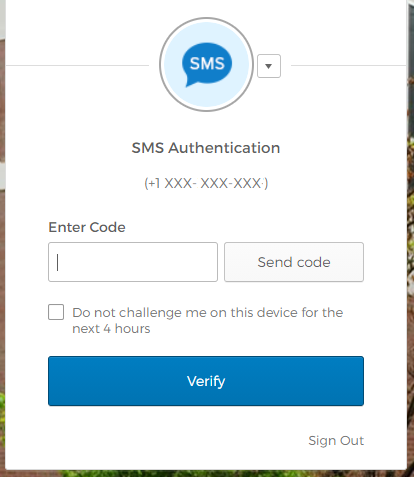Select the SMS Authentication heading text
Viewport: 414px width, 477px height.
pos(206,148)
